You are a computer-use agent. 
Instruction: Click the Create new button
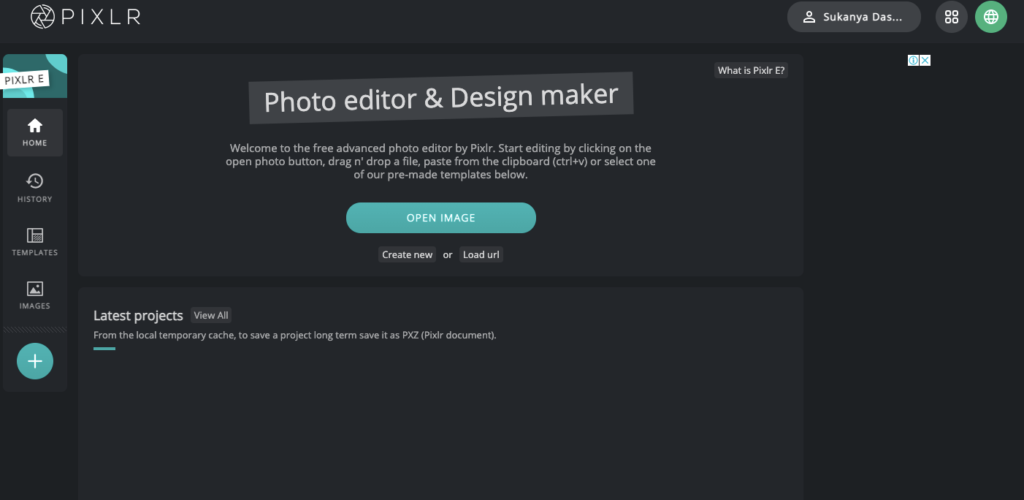[x=407, y=255]
